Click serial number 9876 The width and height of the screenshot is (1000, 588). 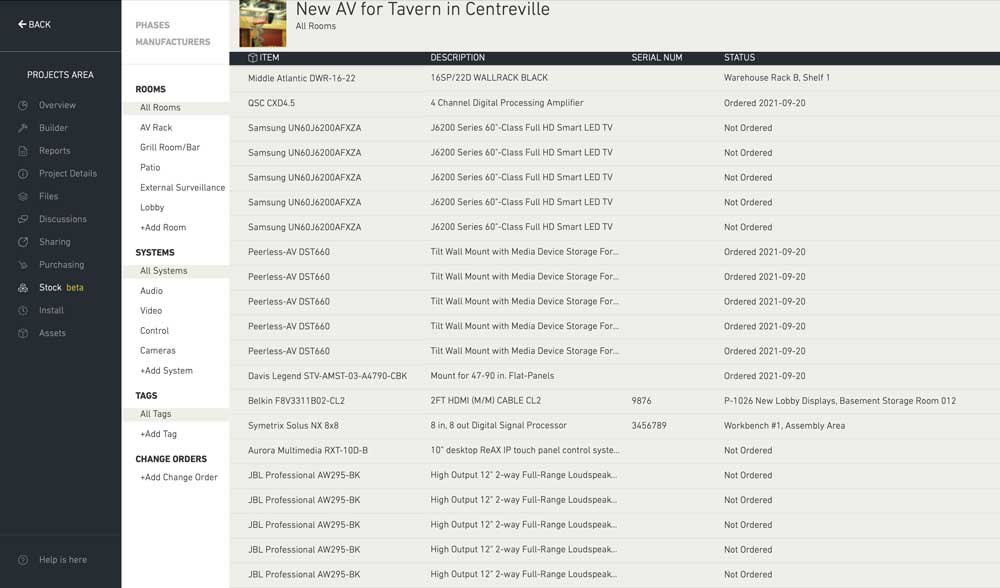pyautogui.click(x=642, y=401)
